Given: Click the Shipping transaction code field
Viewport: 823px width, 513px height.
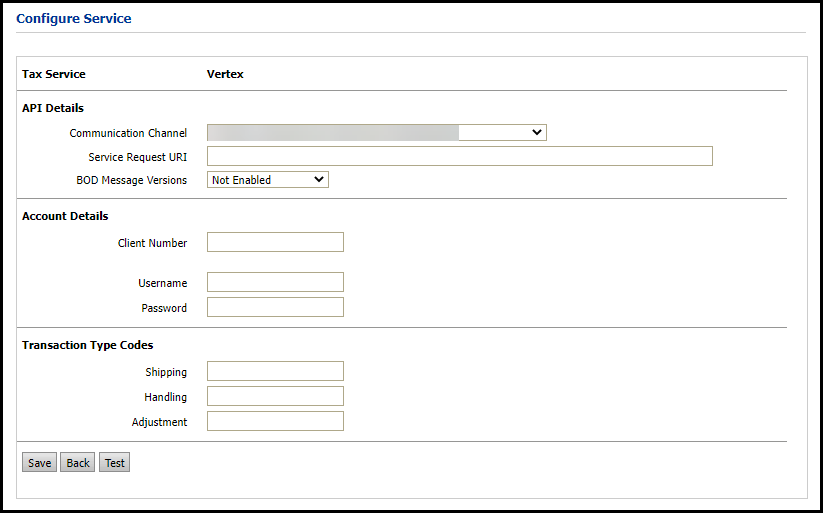Looking at the screenshot, I should click(x=275, y=371).
